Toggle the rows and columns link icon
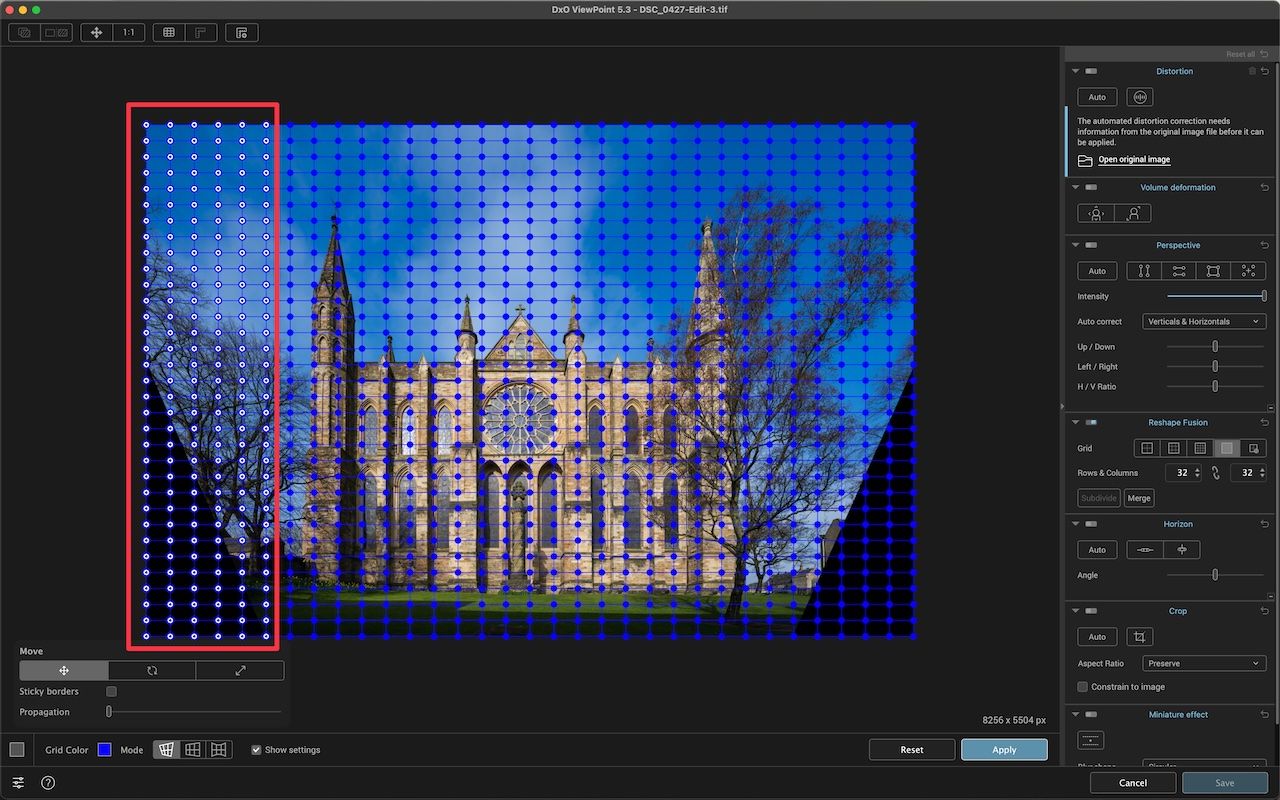This screenshot has width=1280, height=800. coord(1216,473)
